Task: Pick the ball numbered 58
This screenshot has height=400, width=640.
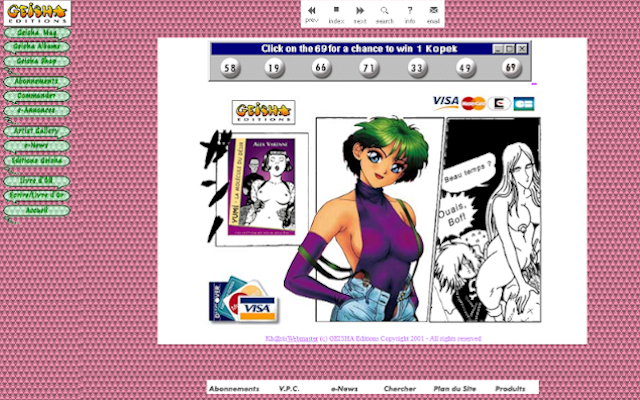Action: [230, 68]
